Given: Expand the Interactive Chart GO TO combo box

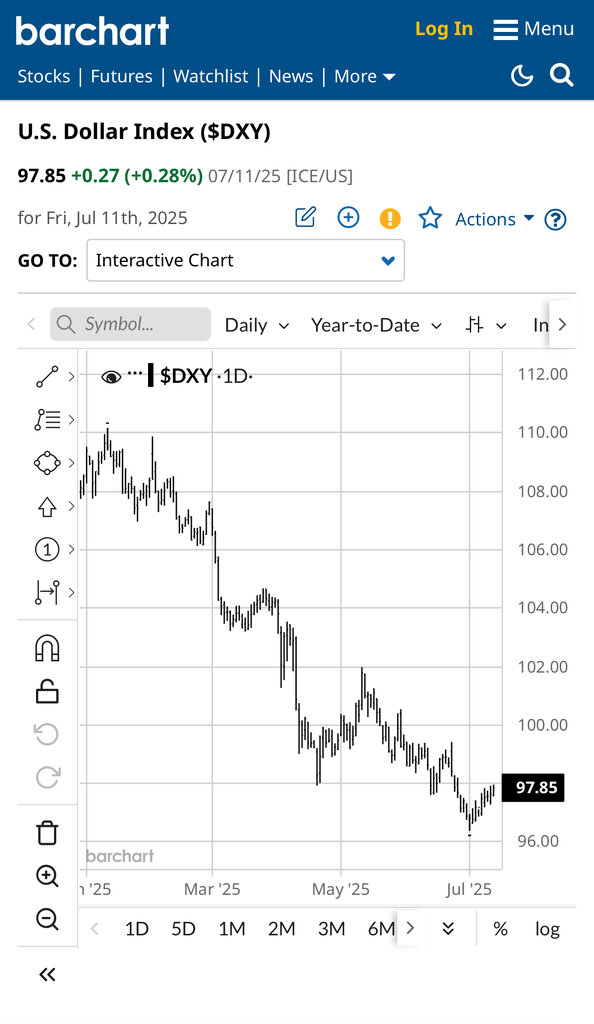Looking at the screenshot, I should pyautogui.click(x=245, y=261).
